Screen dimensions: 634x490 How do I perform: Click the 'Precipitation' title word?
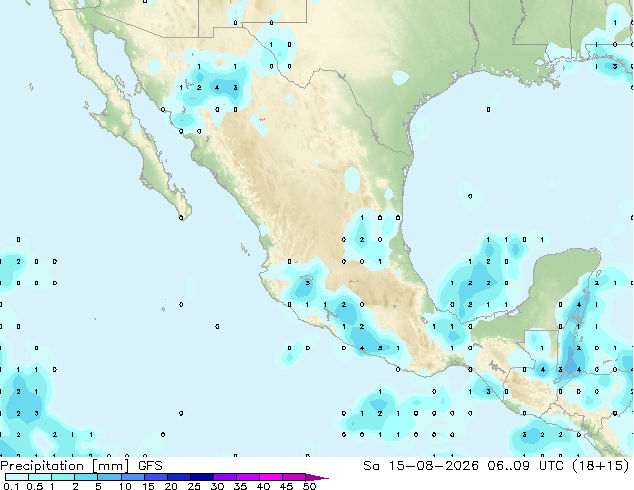pos(42,466)
